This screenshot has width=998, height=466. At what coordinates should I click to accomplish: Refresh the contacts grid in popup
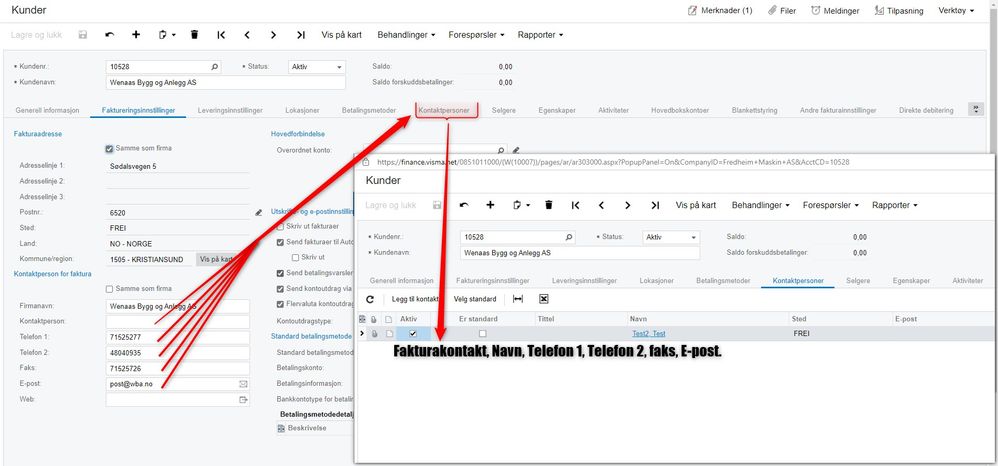[x=370, y=299]
